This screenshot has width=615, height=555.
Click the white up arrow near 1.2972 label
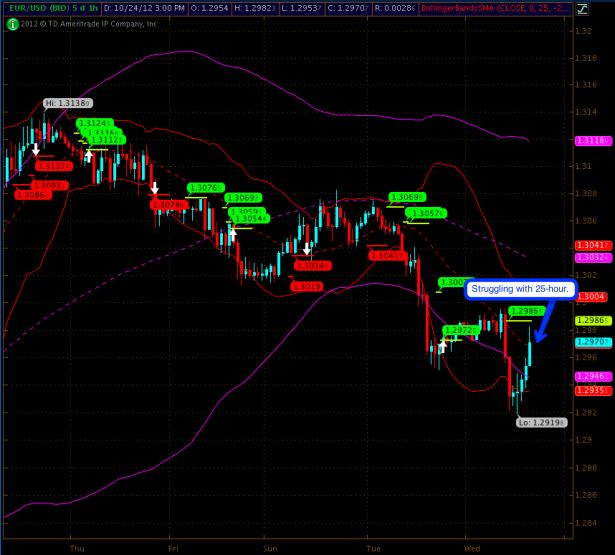[x=441, y=346]
